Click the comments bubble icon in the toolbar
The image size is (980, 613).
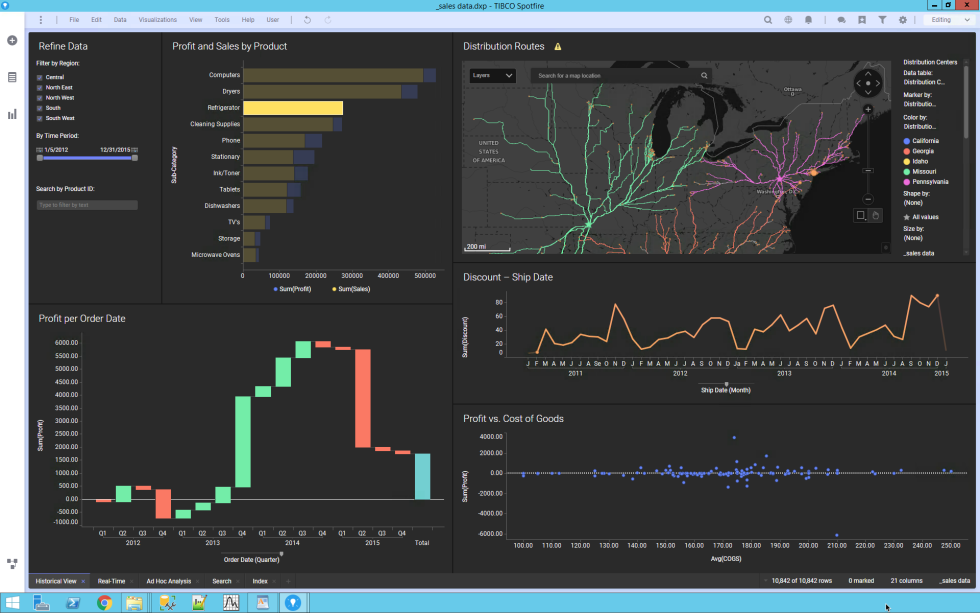pyautogui.click(x=841, y=19)
